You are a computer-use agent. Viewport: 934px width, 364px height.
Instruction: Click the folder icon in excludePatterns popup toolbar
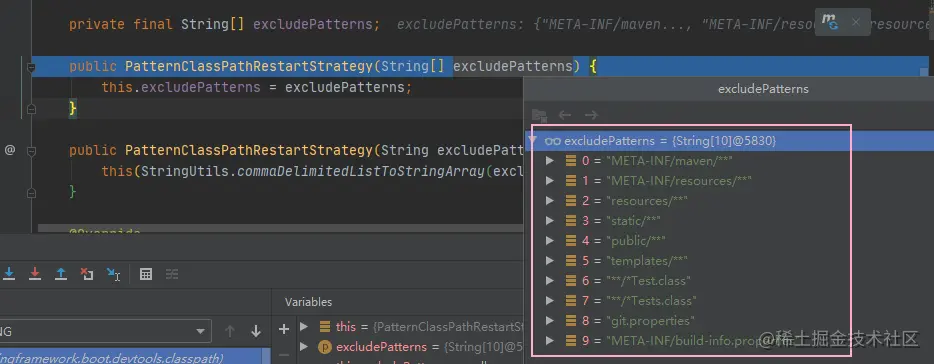point(540,115)
